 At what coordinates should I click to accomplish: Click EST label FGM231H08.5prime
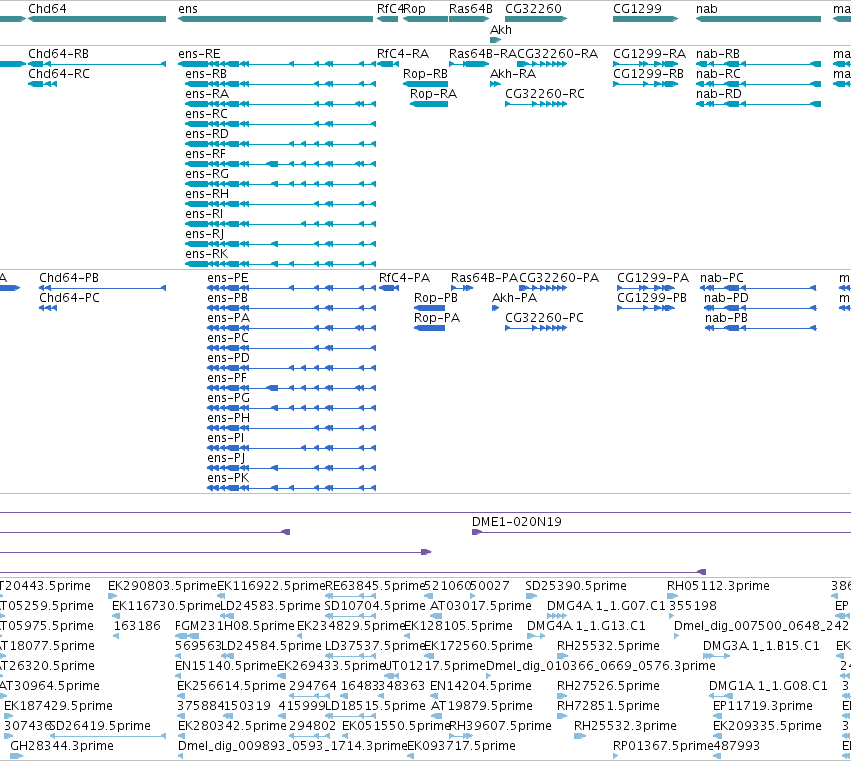tap(234, 626)
